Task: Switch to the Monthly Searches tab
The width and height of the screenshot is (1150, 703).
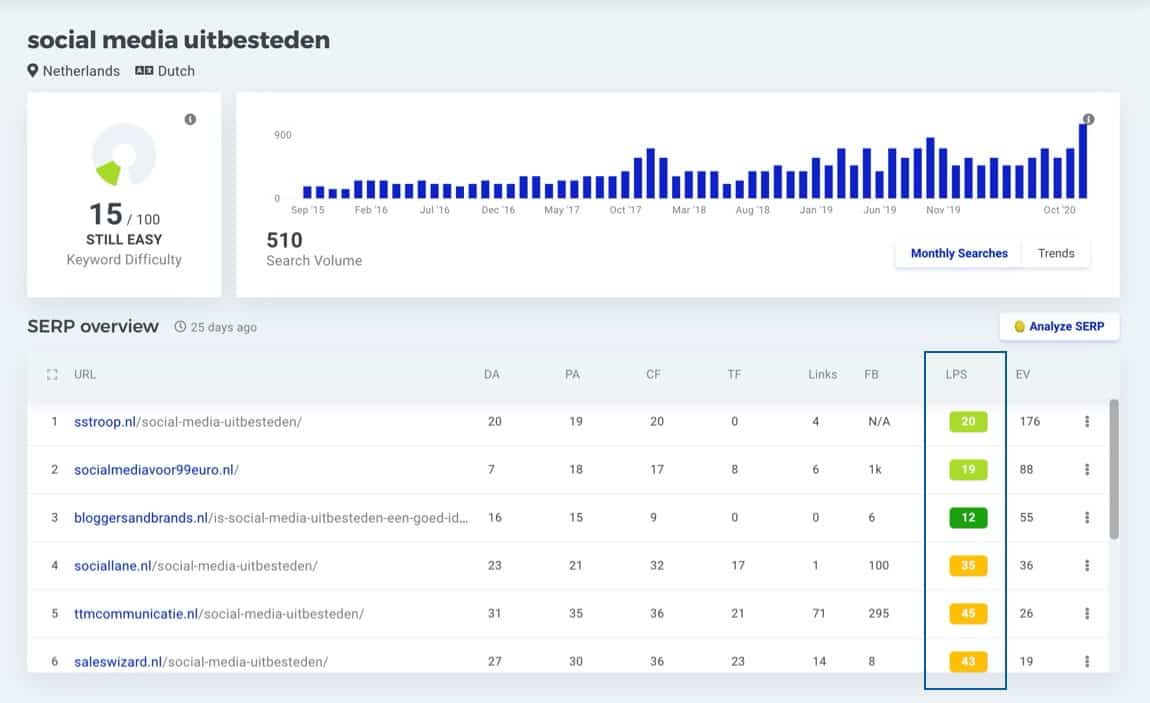Action: (959, 253)
